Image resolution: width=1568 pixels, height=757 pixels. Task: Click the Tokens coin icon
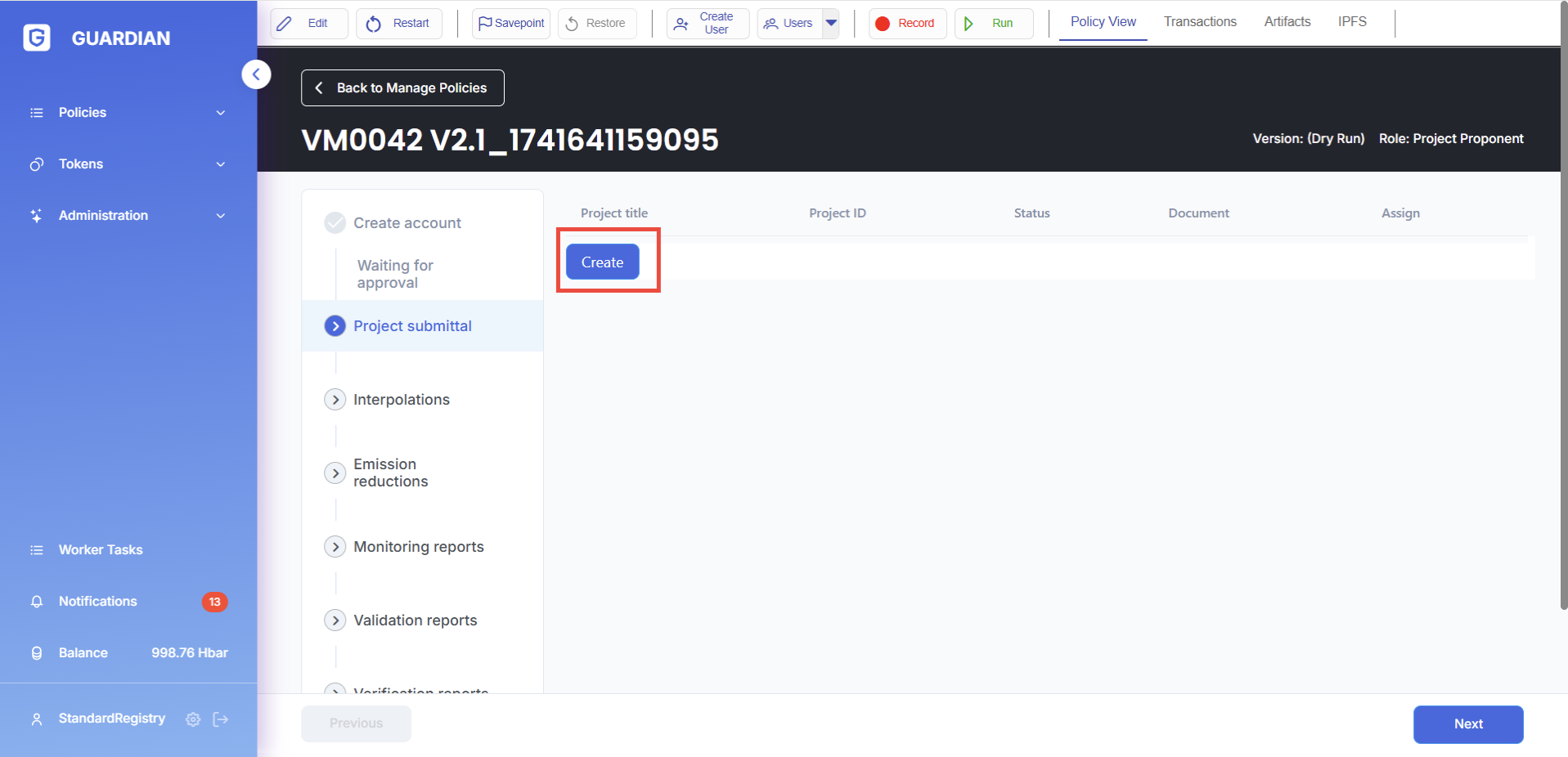coord(37,164)
